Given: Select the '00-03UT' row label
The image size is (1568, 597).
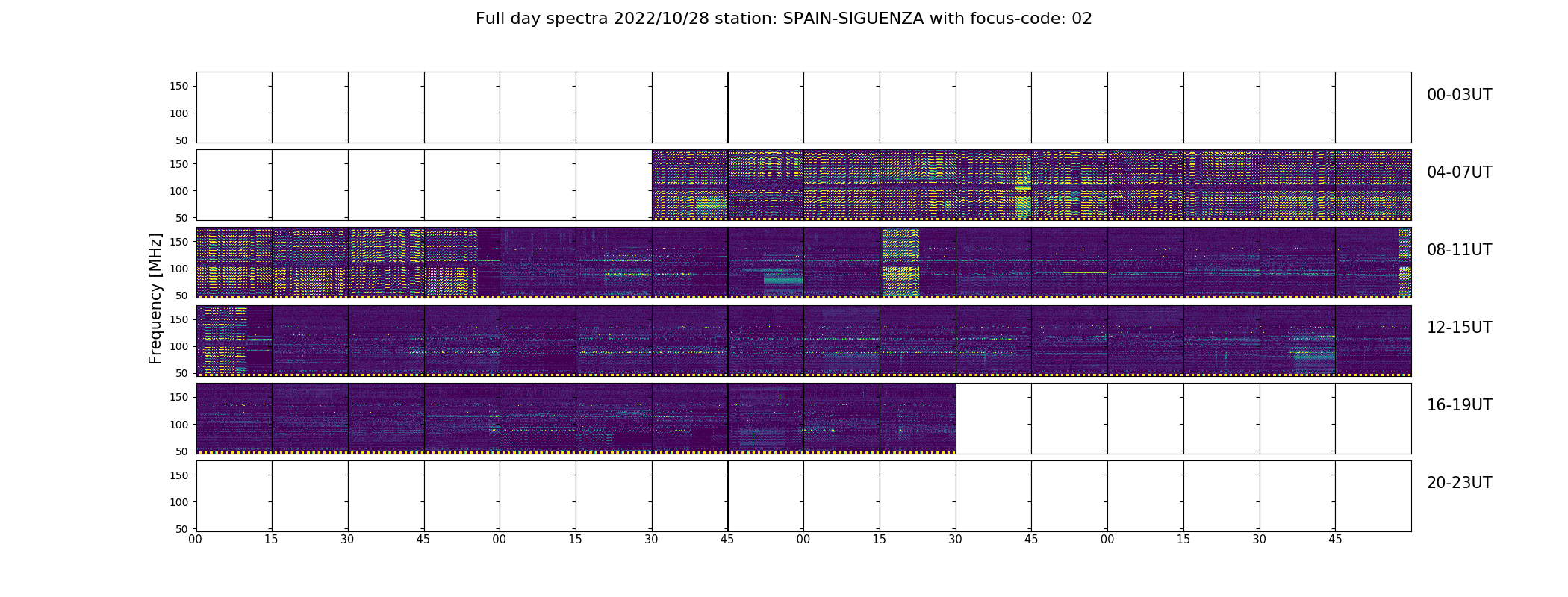Looking at the screenshot, I should coord(1459,95).
